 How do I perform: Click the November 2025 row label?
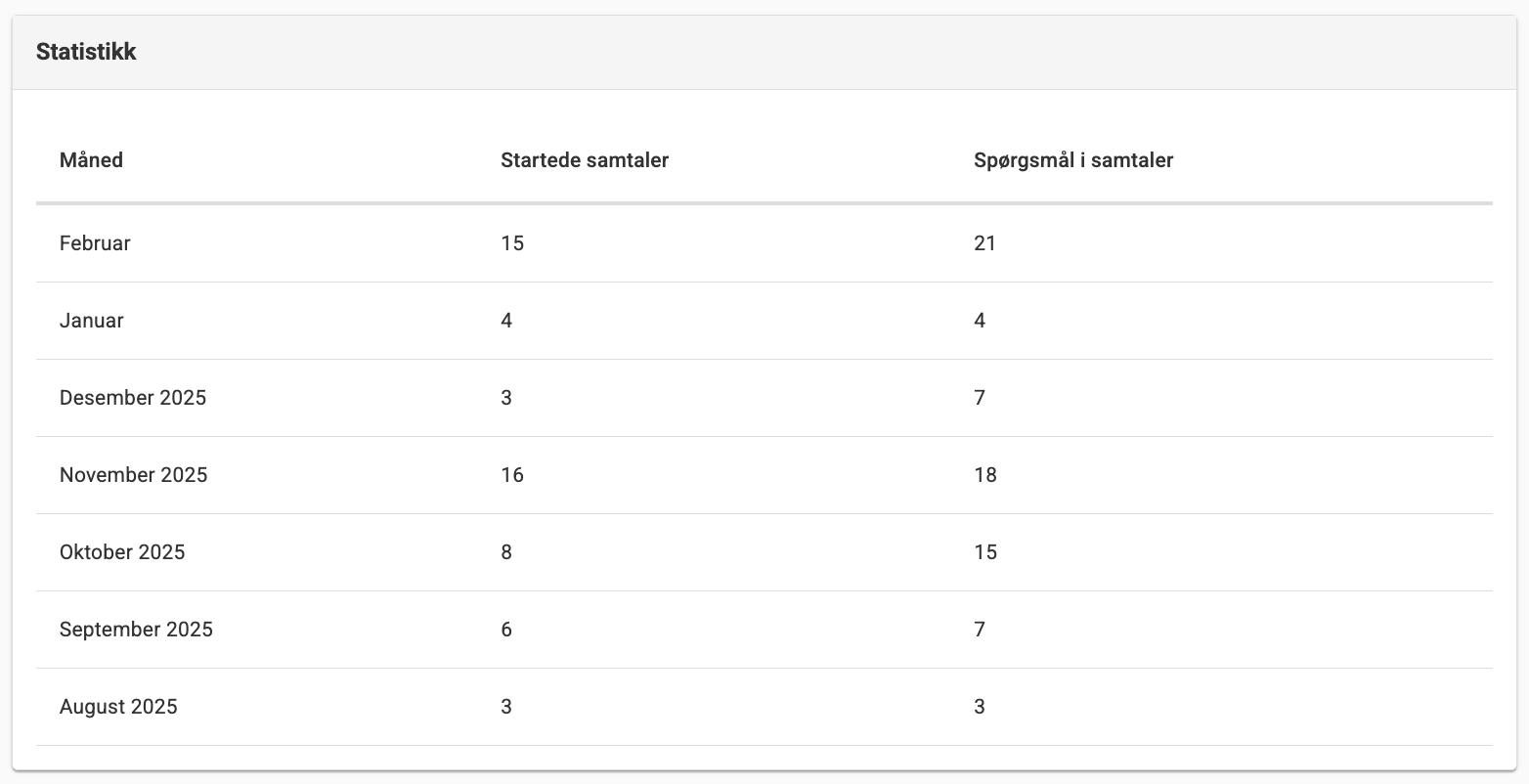pos(134,475)
